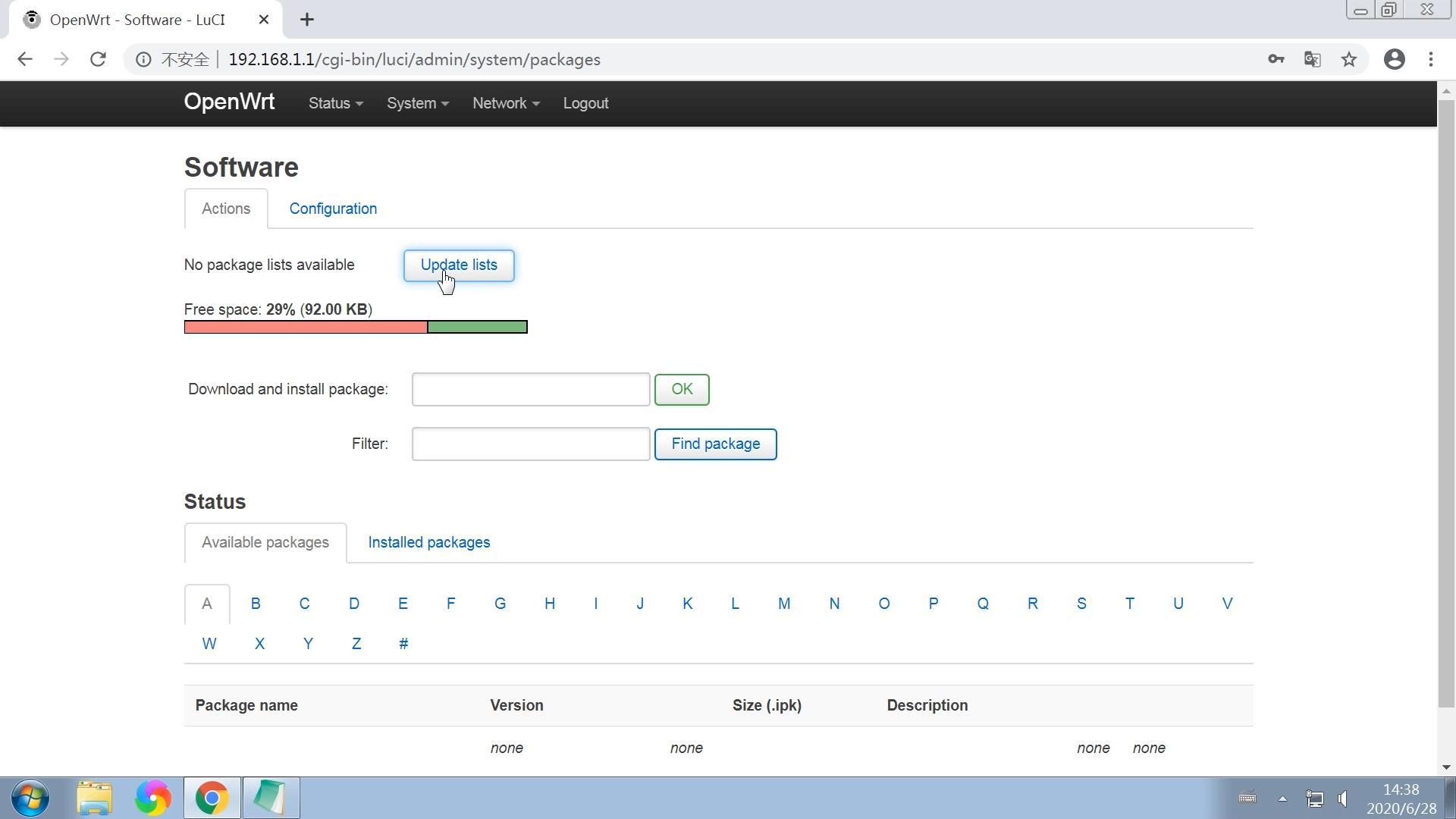1456x819 pixels.
Task: Click the free space progress bar
Action: tap(355, 327)
